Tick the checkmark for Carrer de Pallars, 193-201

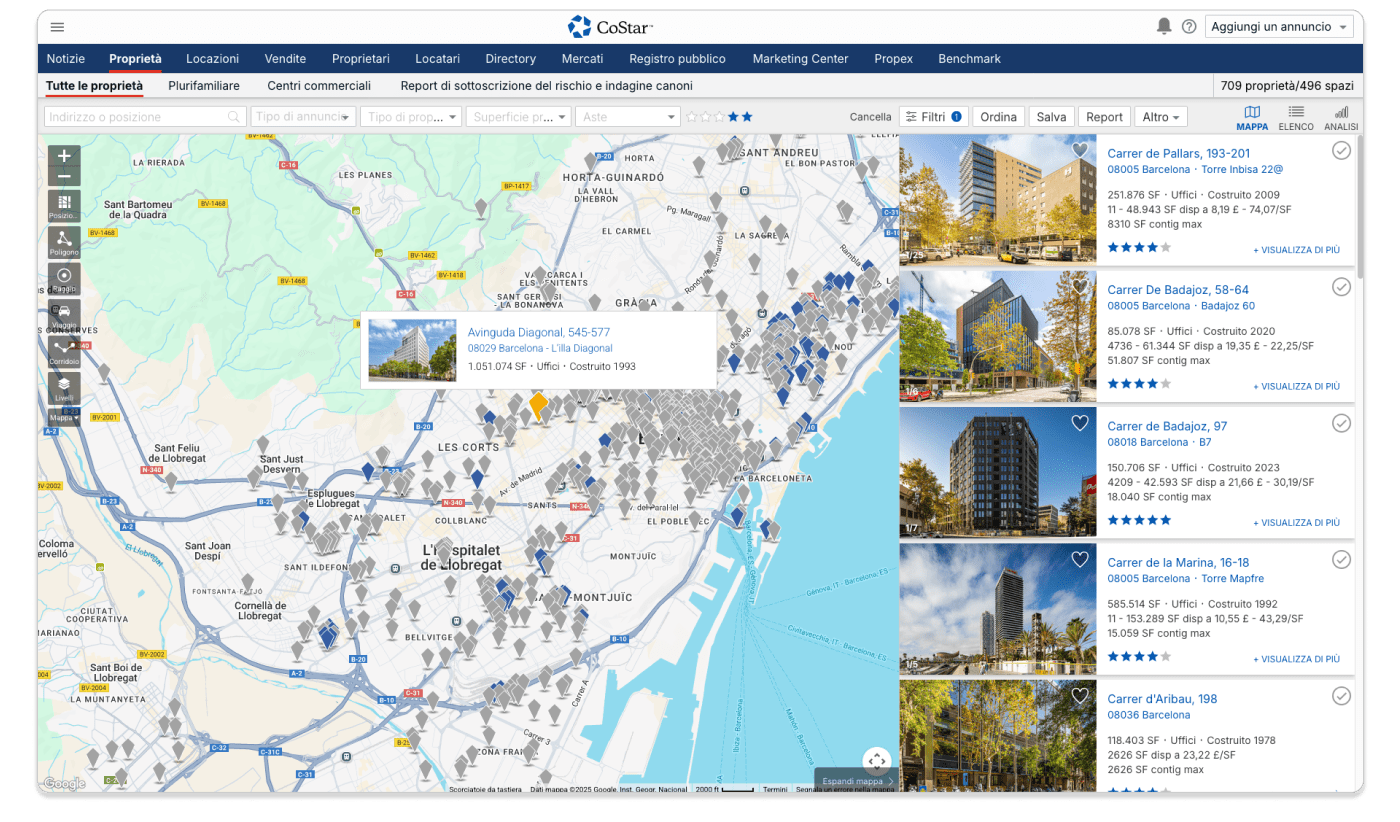[x=1341, y=151]
